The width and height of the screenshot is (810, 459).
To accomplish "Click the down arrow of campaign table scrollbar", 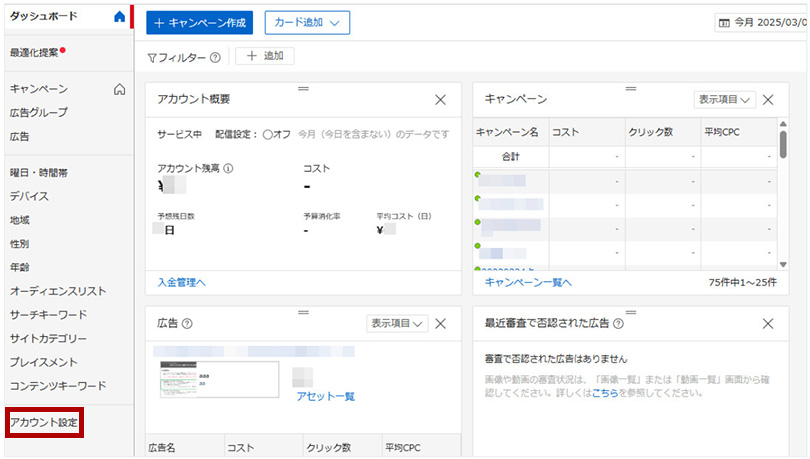I will pyautogui.click(x=783, y=264).
